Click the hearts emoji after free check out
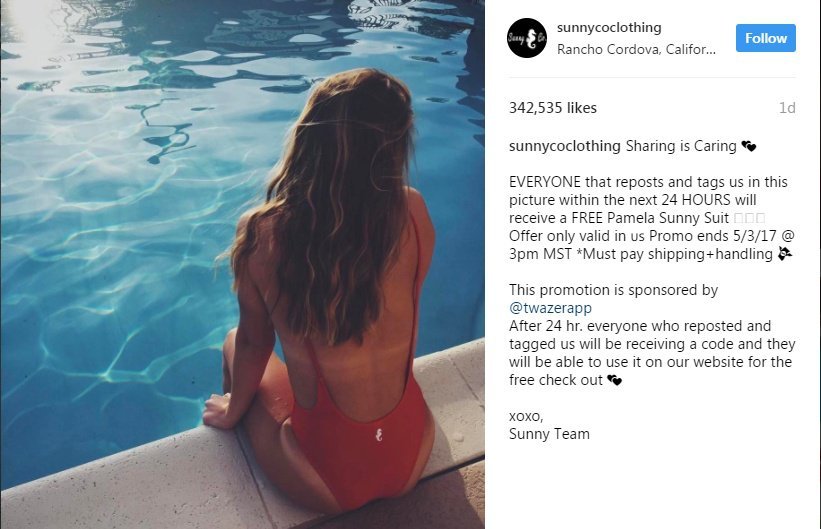The image size is (821, 529). pos(614,380)
